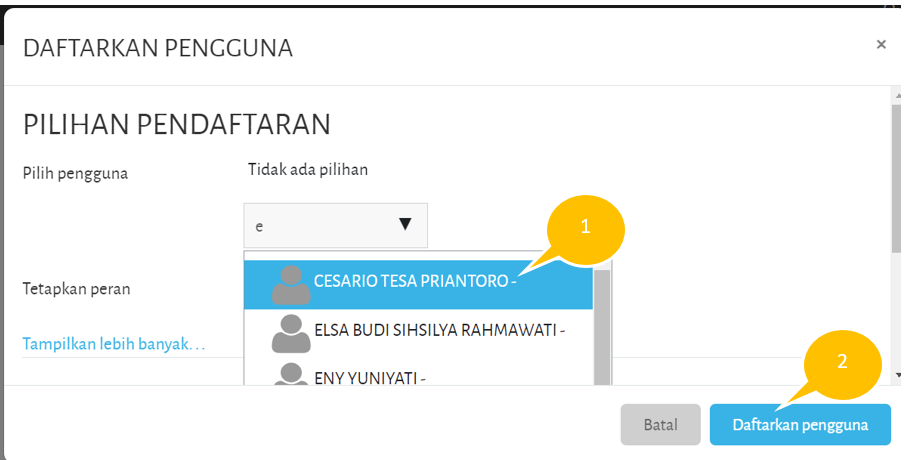The image size is (906, 460).
Task: Collapse the PILIHAN PENDAFTARAN section heading
Action: click(177, 125)
